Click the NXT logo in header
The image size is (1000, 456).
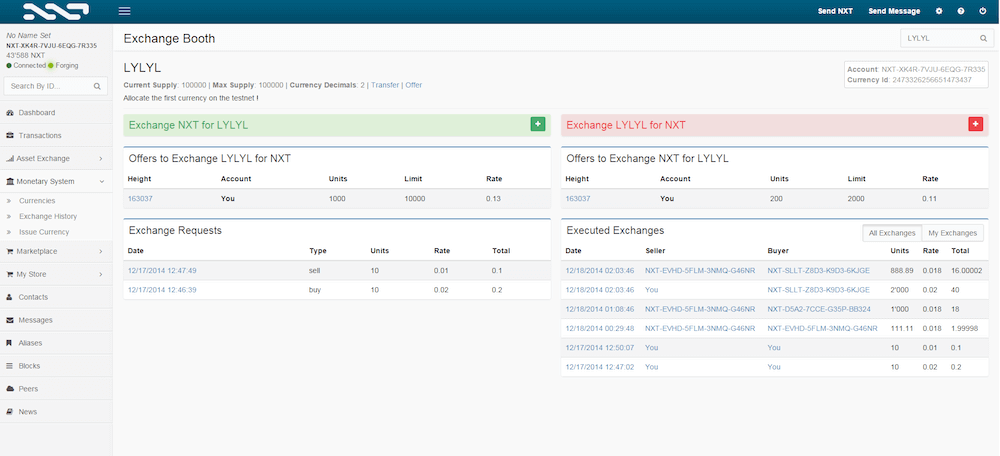pyautogui.click(x=55, y=11)
